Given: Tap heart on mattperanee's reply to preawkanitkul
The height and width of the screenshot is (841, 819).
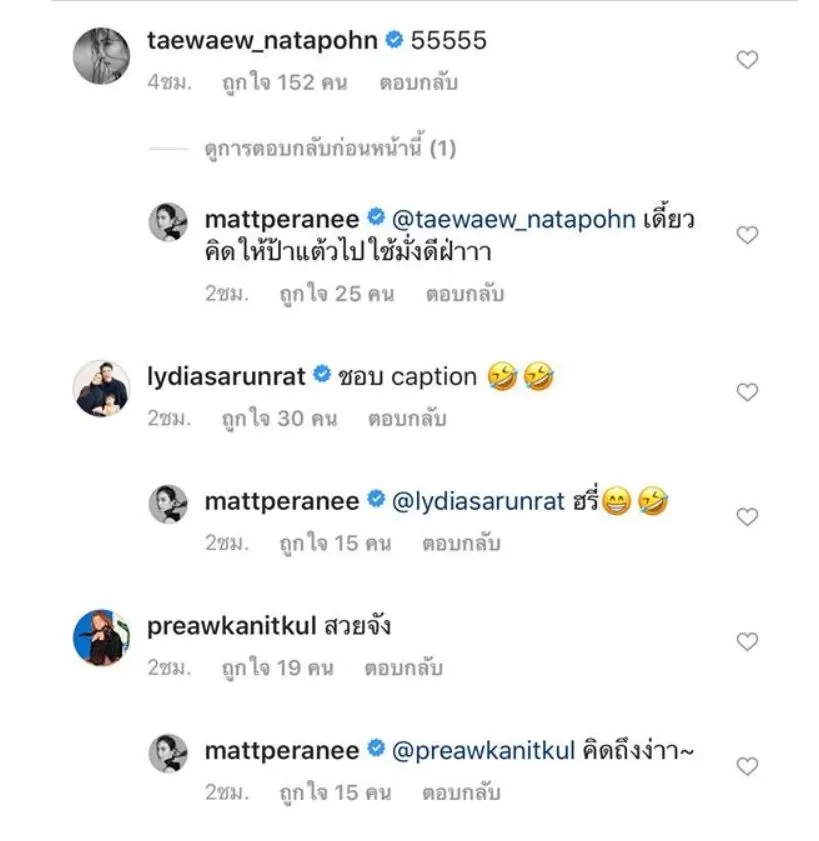Looking at the screenshot, I should coord(747,766).
